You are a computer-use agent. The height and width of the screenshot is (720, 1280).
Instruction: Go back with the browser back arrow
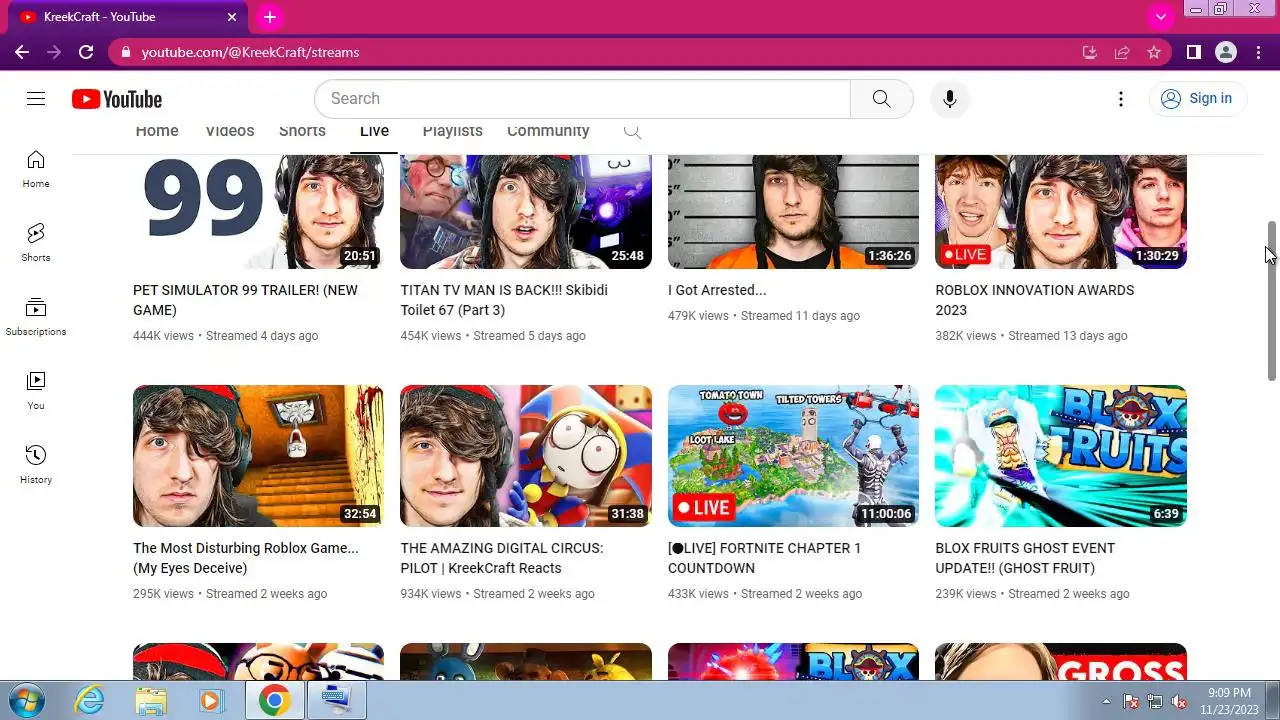point(22,52)
